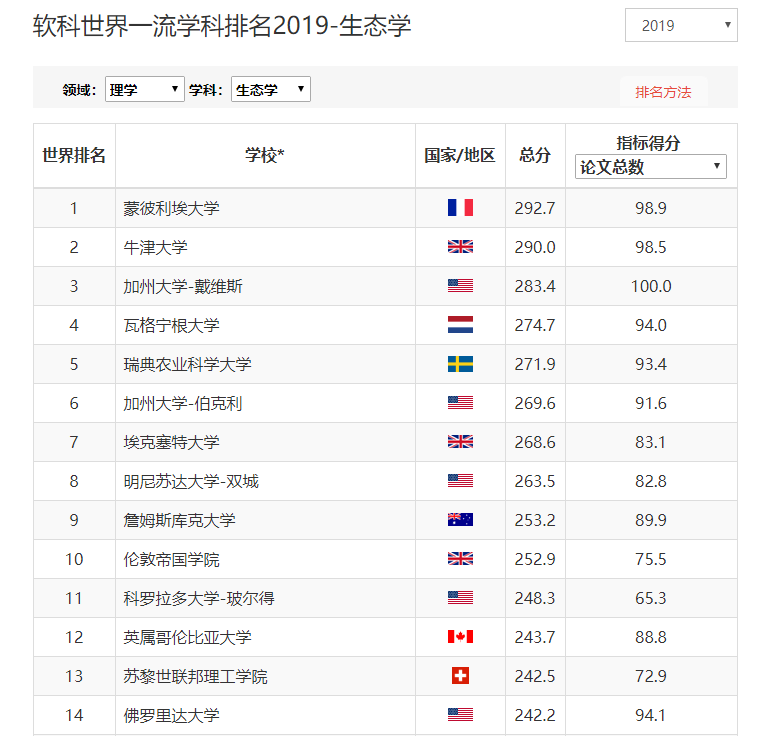Screen dimensions: 760x736
Task: Click rank number 10
Action: tap(74, 559)
